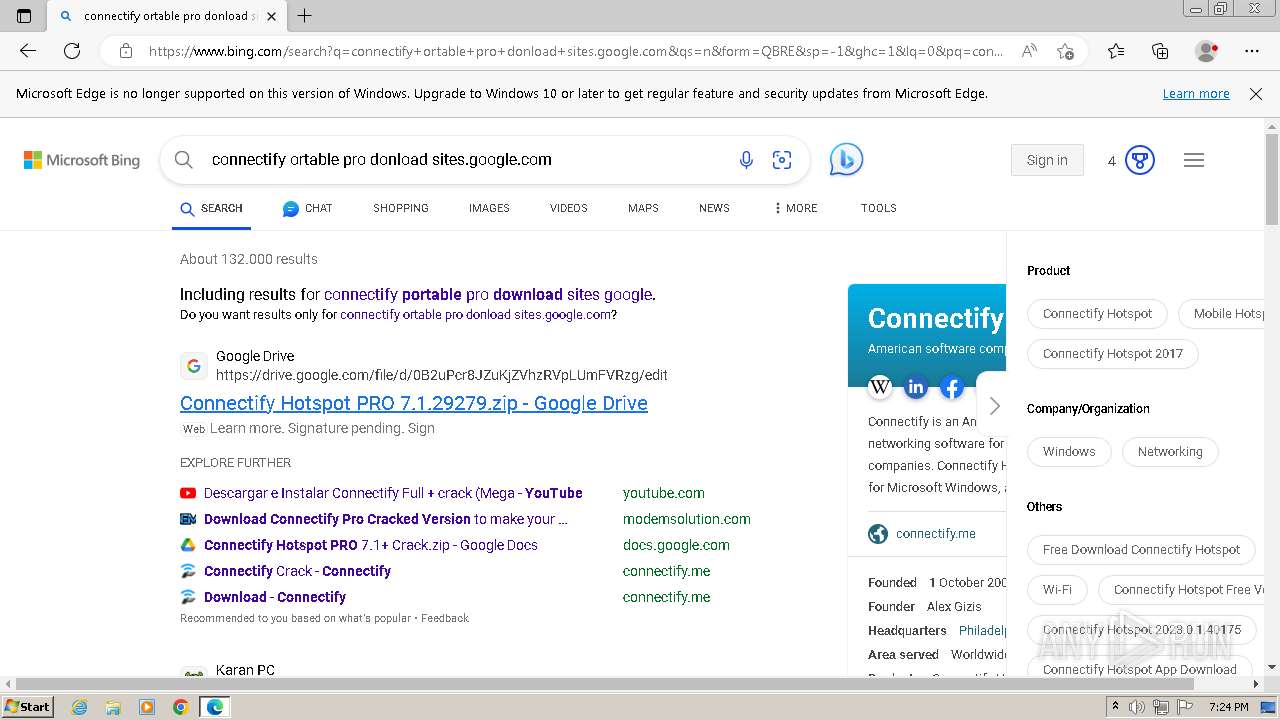Viewport: 1280px width, 720px height.
Task: Dismiss the Edge unsupported notification bar
Action: pyautogui.click(x=1256, y=94)
